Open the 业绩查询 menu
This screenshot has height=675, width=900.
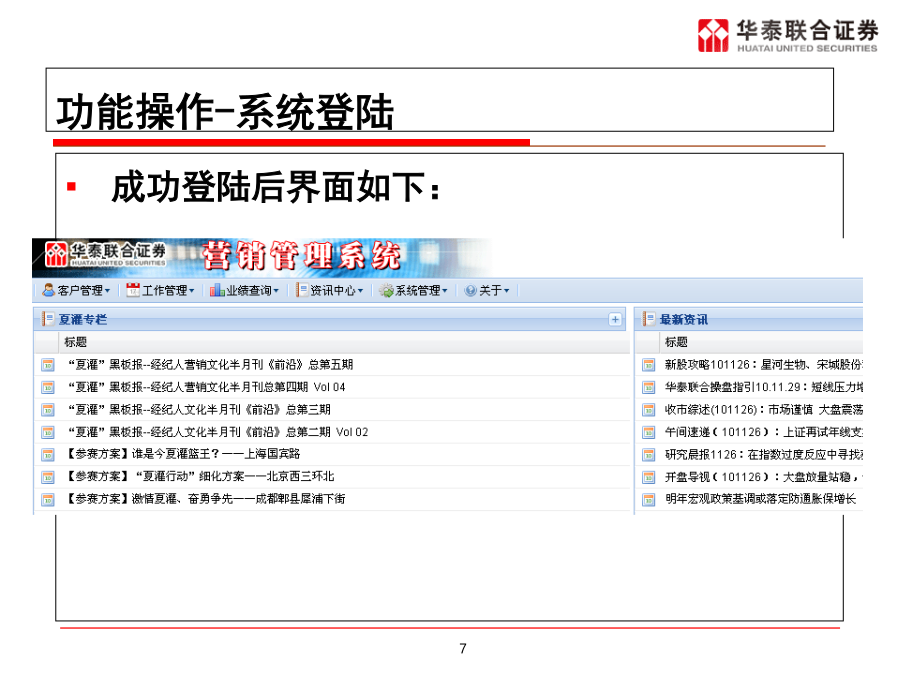click(245, 291)
